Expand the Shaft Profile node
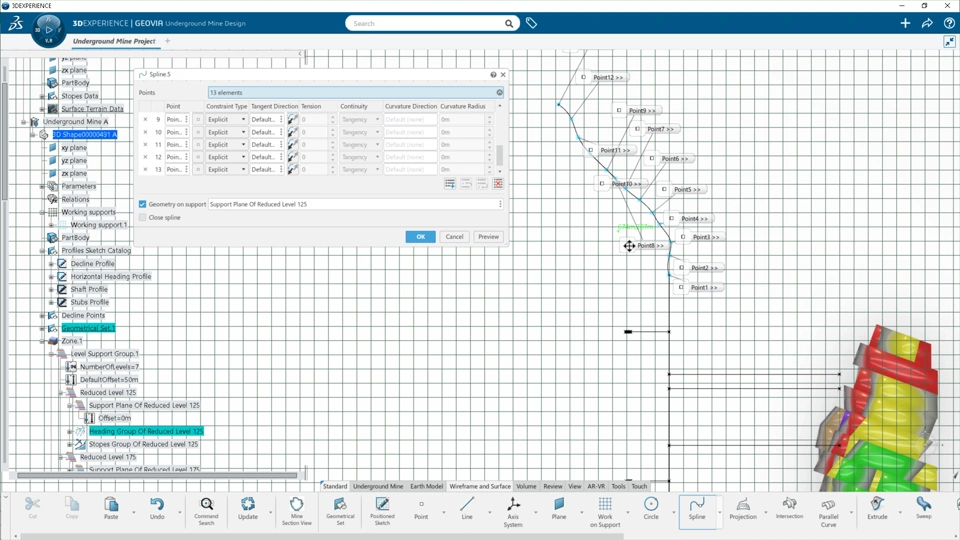Image resolution: width=960 pixels, height=540 pixels. (x=51, y=290)
